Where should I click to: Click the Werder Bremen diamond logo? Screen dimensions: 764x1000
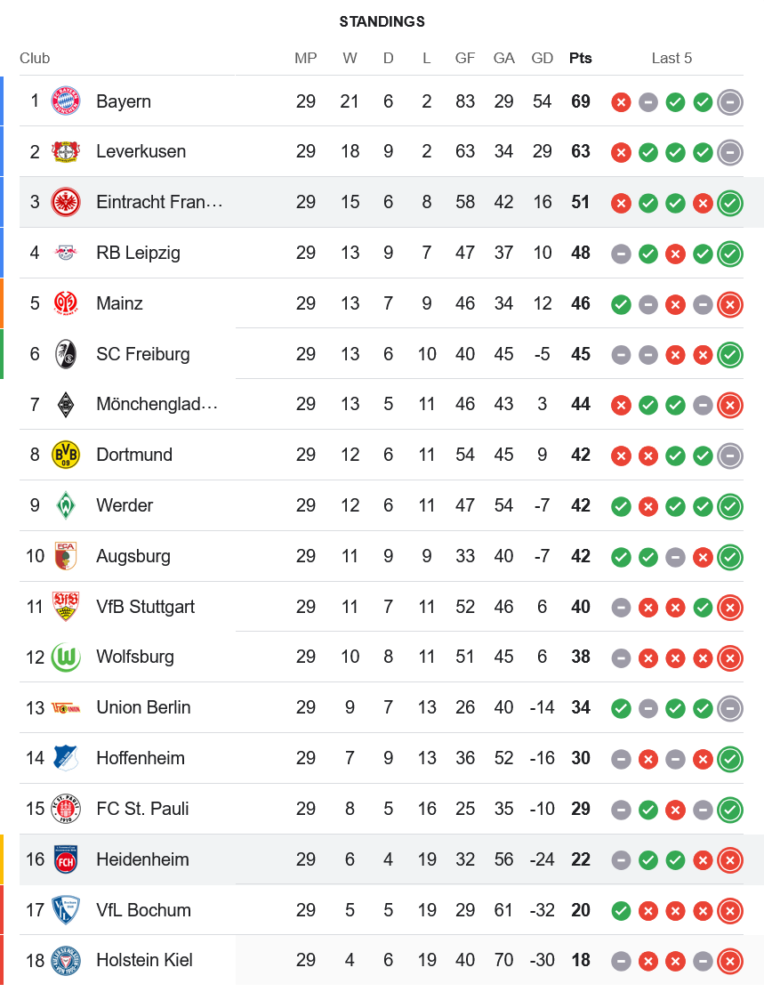point(65,505)
